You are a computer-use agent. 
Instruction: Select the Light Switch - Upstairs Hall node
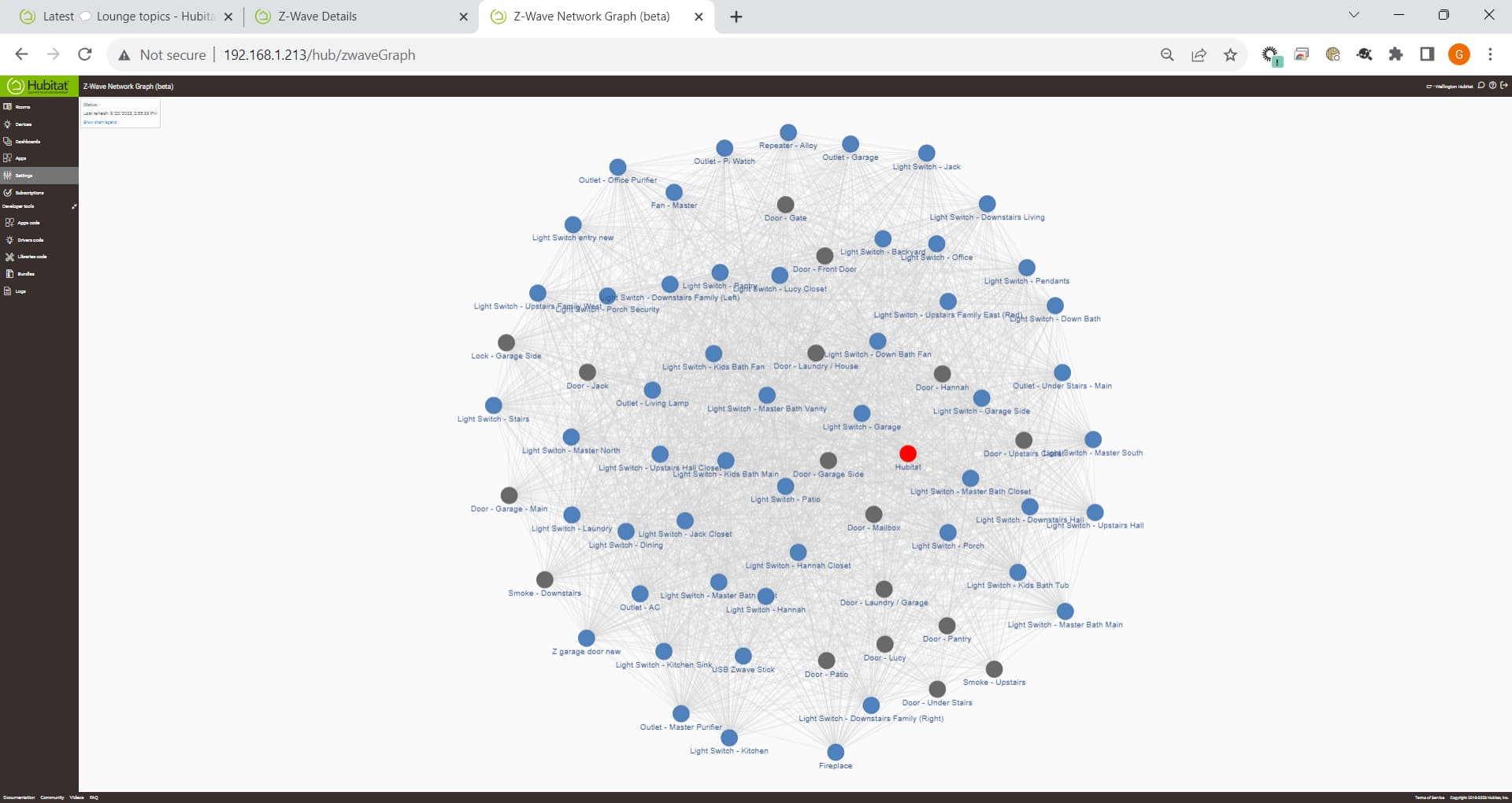point(1095,512)
